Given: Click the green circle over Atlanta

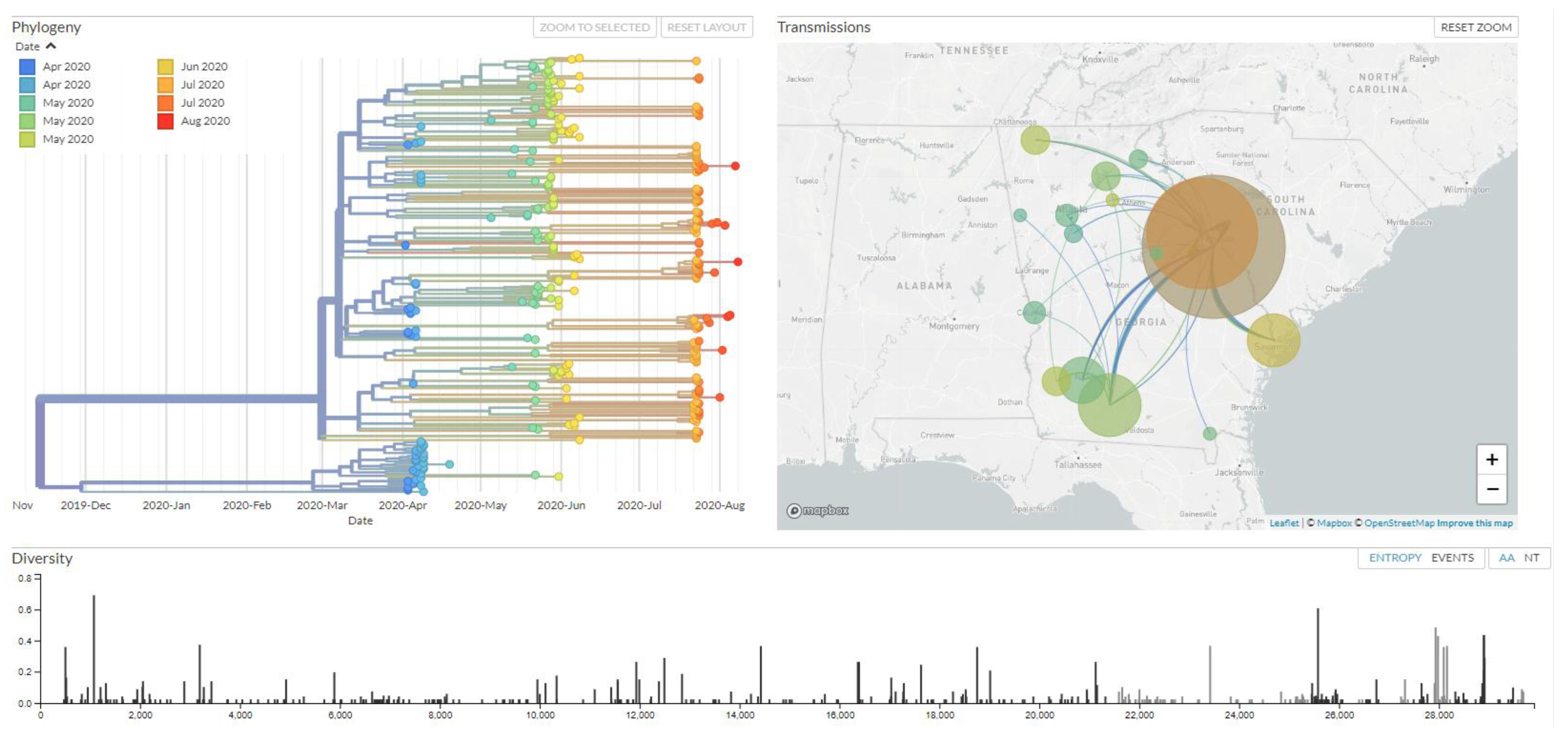Looking at the screenshot, I should pos(1067,214).
